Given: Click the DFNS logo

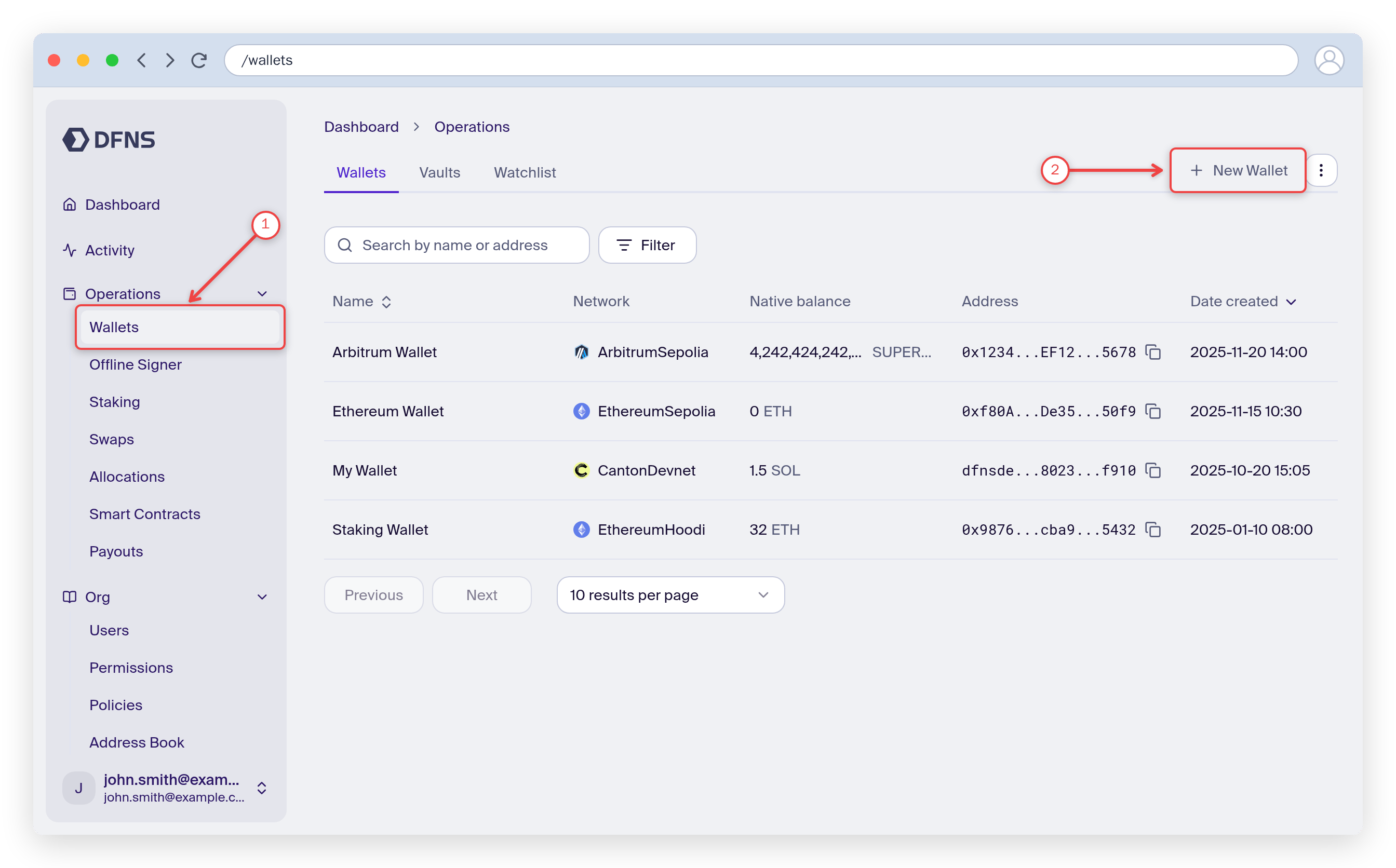Looking at the screenshot, I should (109, 140).
